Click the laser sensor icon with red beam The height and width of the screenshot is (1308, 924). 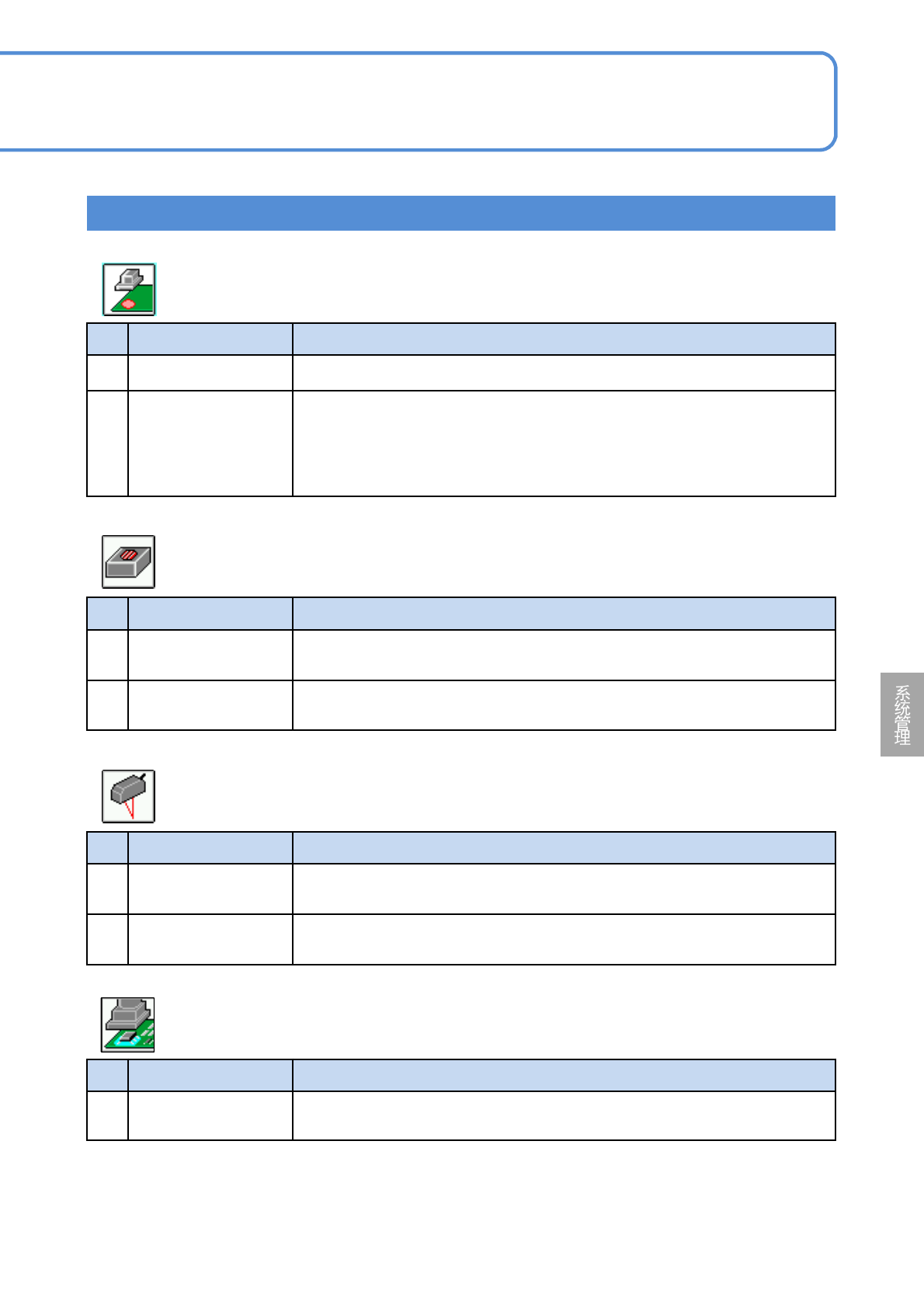[x=129, y=796]
